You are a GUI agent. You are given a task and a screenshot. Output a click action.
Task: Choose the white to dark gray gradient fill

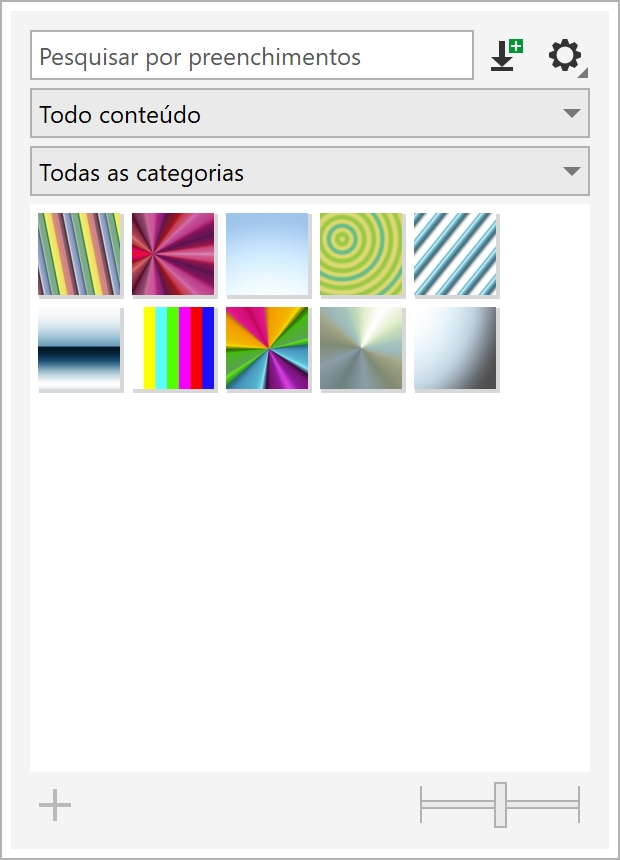click(455, 348)
